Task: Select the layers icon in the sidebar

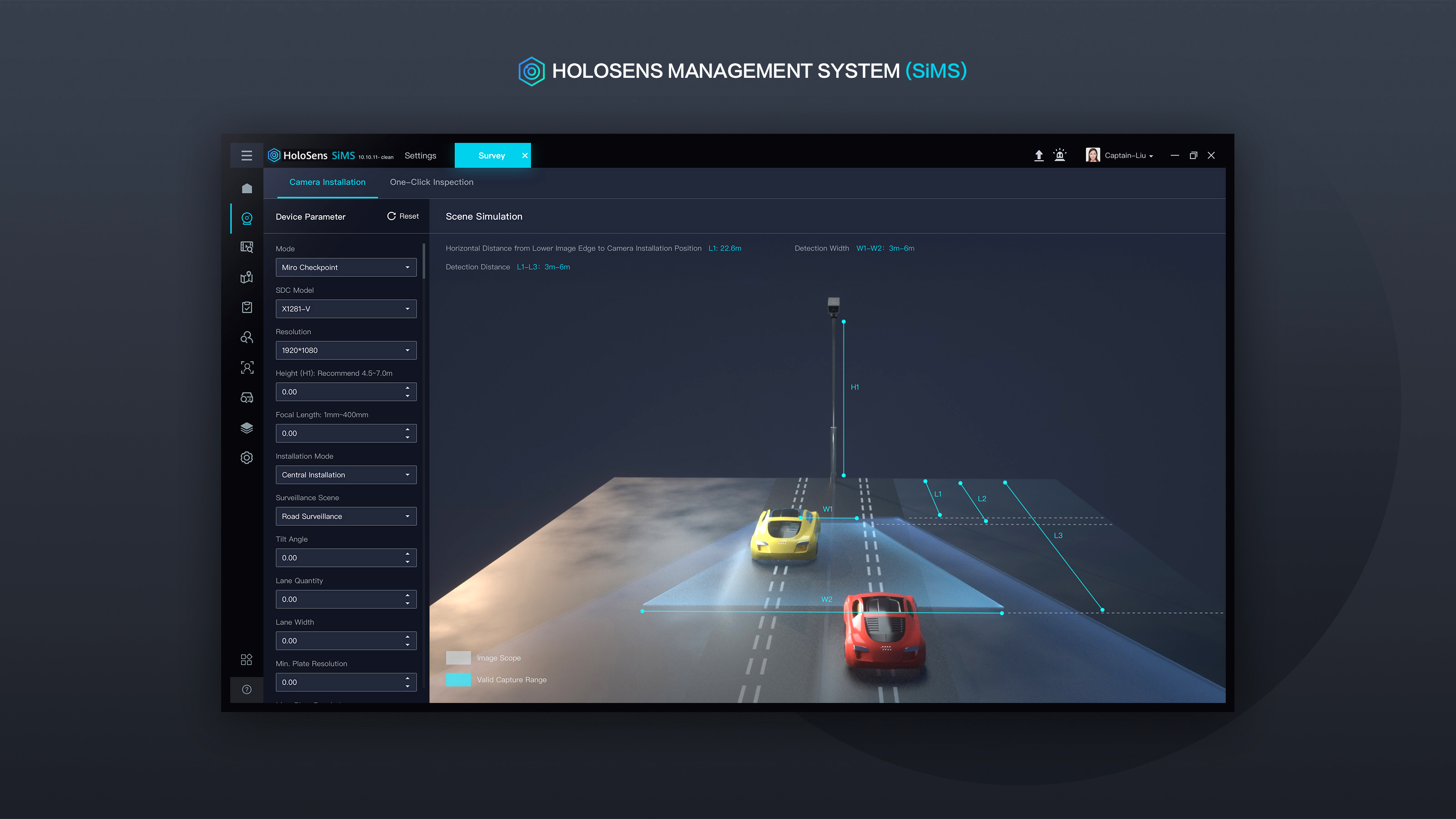Action: 247,428
